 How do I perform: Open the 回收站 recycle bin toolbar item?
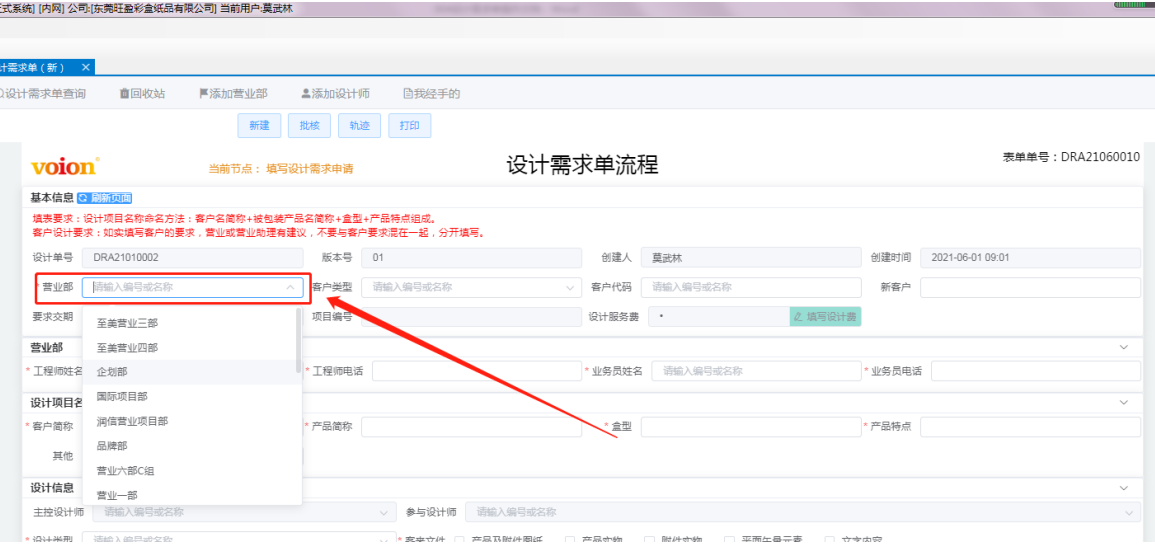[x=142, y=93]
